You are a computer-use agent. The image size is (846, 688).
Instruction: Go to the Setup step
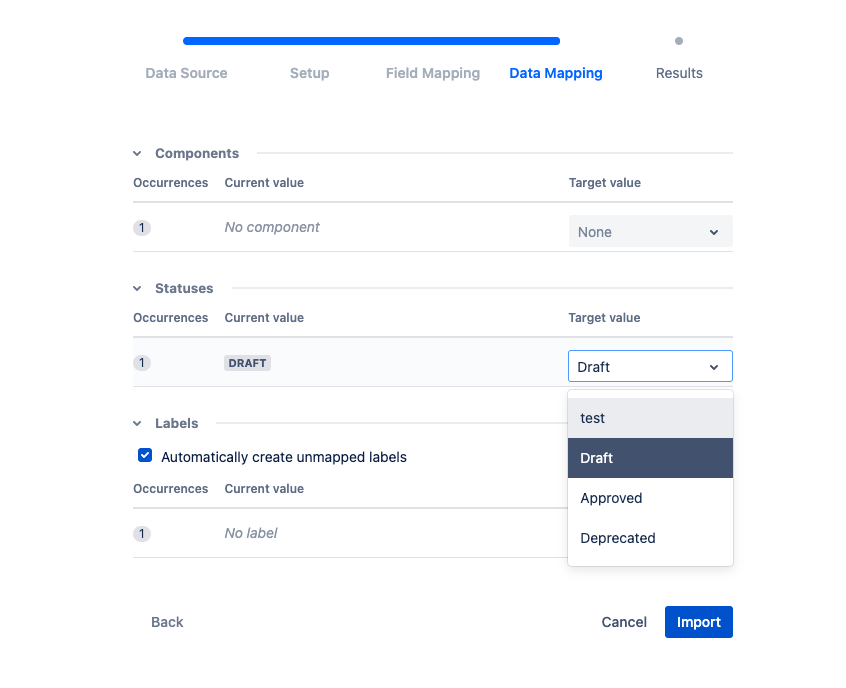point(309,73)
